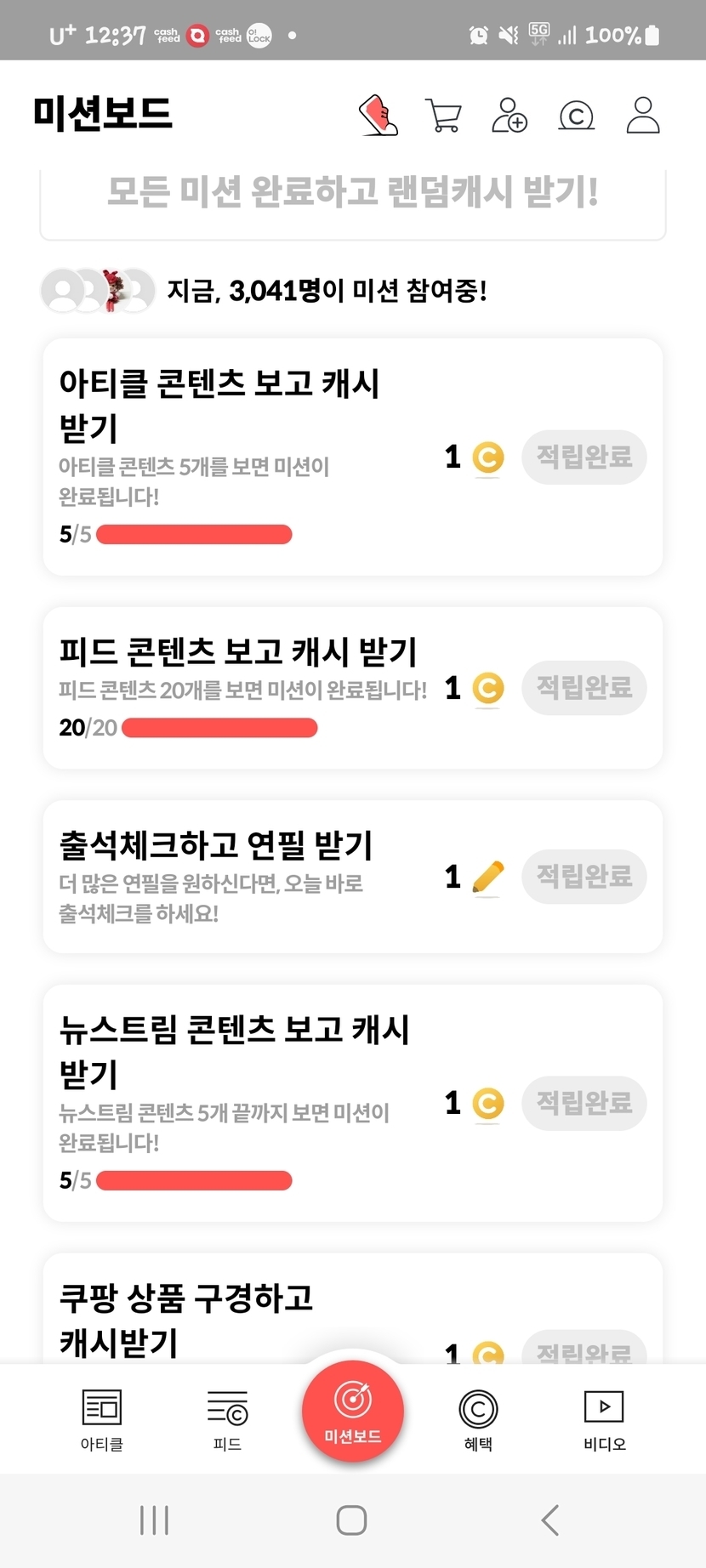
Task: Switch to the 피드 tab
Action: 227,1419
